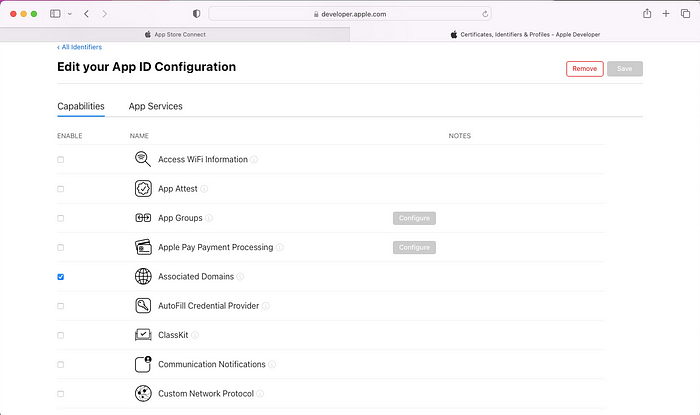Click the Communication Notifications icon
Image resolution: width=700 pixels, height=415 pixels.
click(143, 364)
